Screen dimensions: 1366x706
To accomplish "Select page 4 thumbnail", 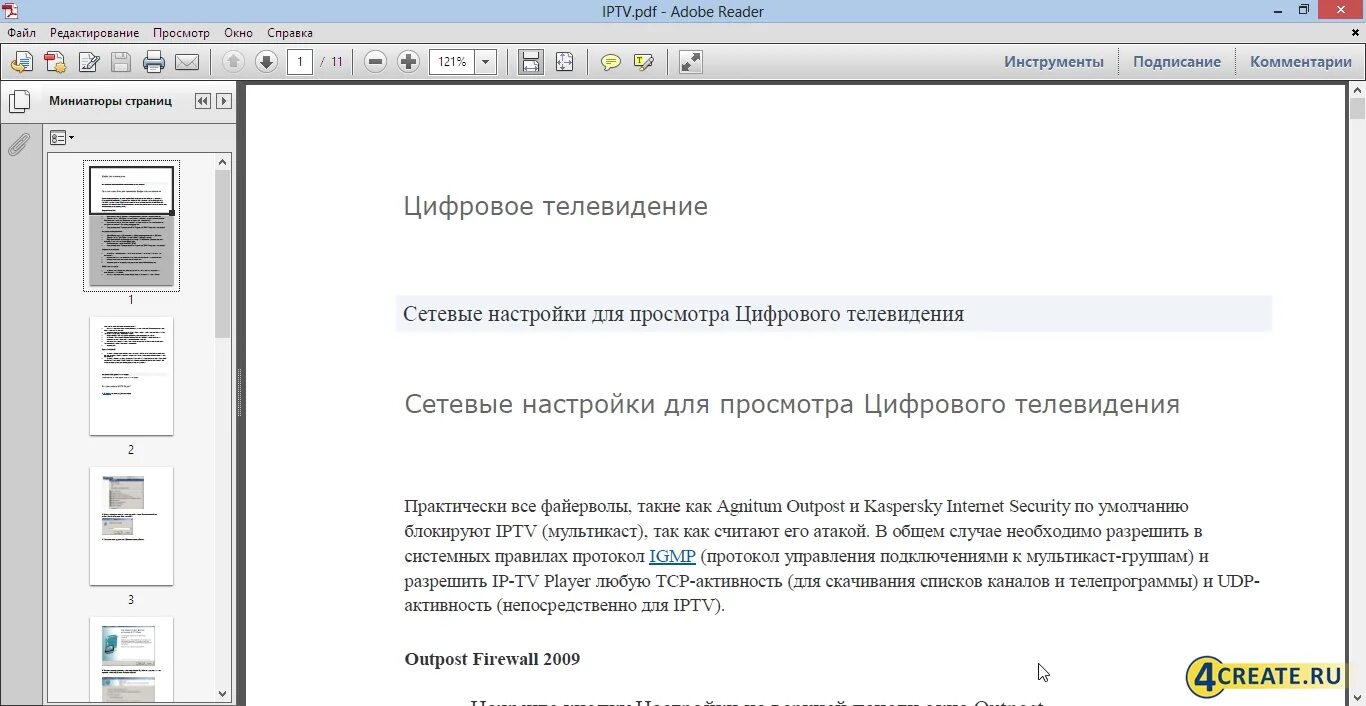I will click(x=131, y=660).
